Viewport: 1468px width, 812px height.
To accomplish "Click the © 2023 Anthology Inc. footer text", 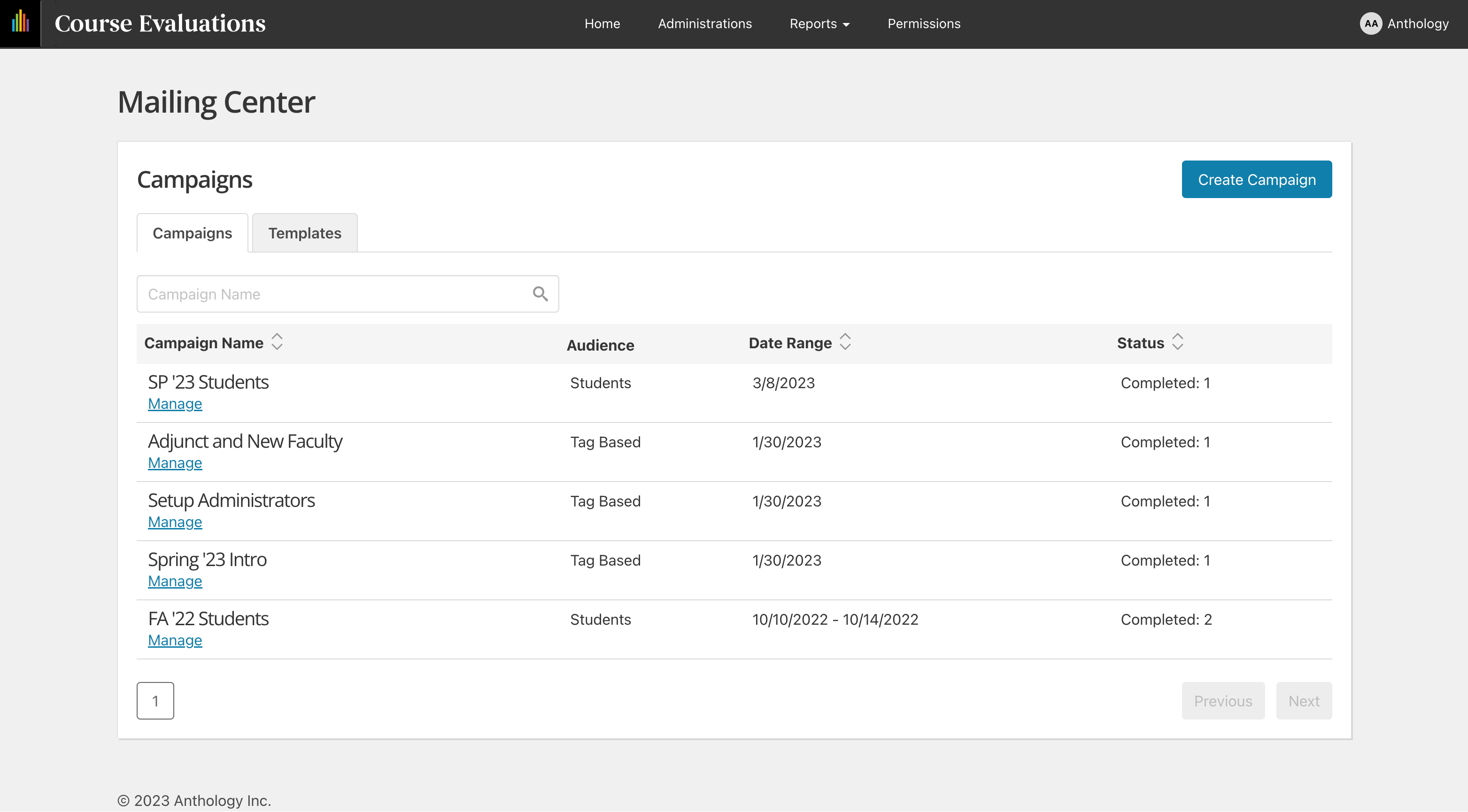I will [194, 801].
